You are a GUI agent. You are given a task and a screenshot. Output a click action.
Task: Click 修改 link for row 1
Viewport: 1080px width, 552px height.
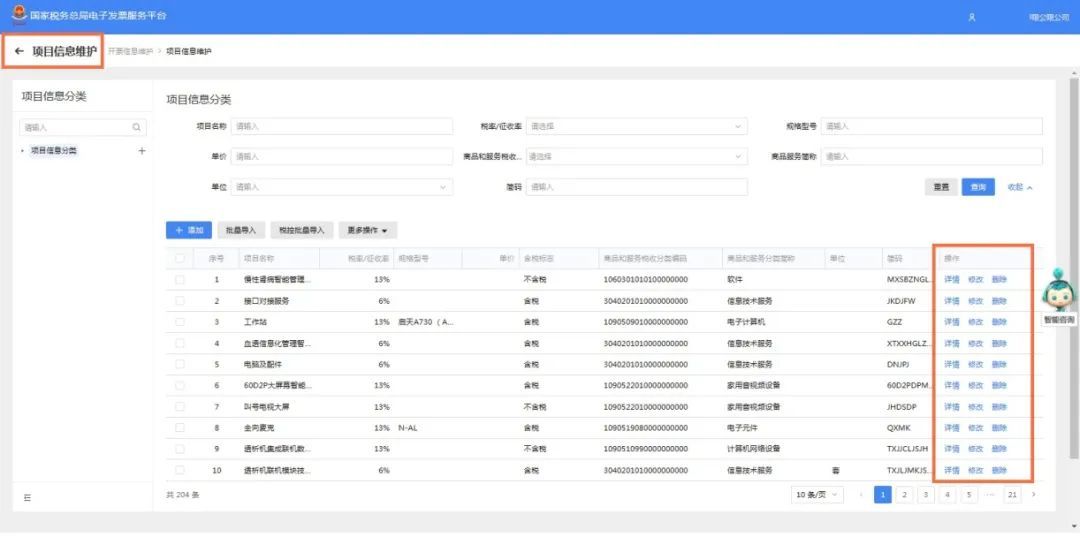point(975,279)
